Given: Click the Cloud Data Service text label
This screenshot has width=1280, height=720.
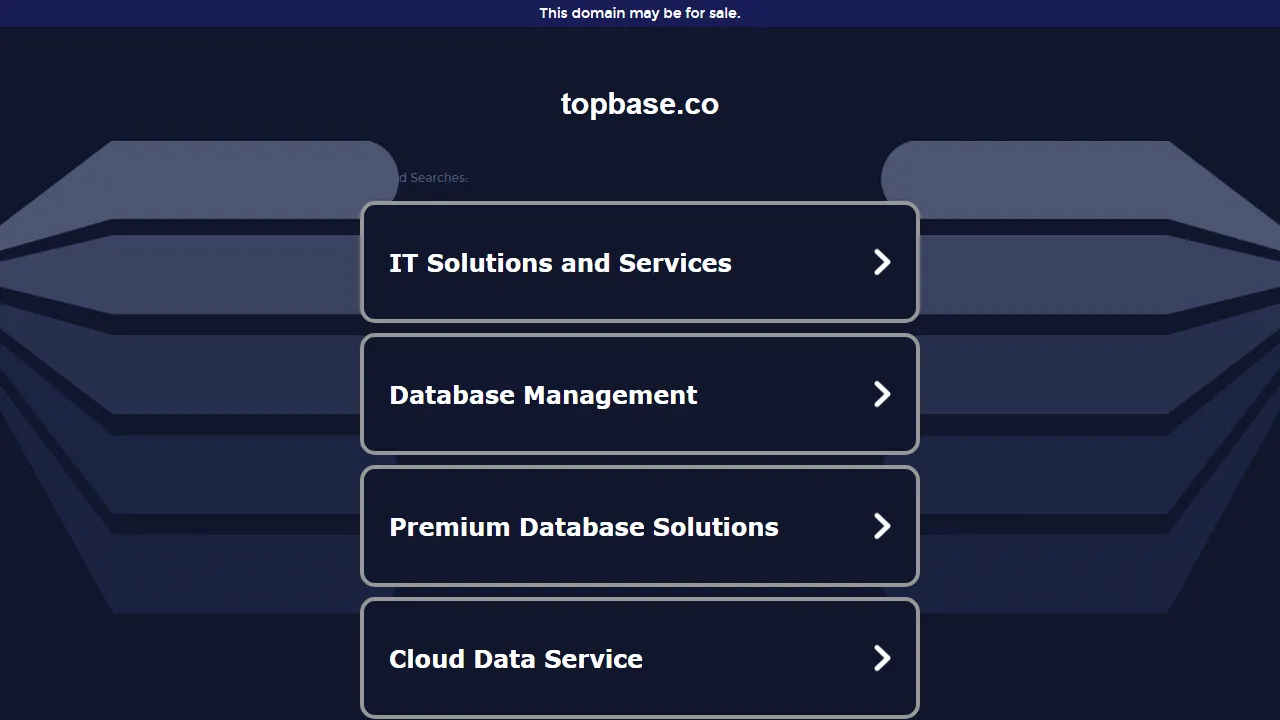Looking at the screenshot, I should pos(516,658).
